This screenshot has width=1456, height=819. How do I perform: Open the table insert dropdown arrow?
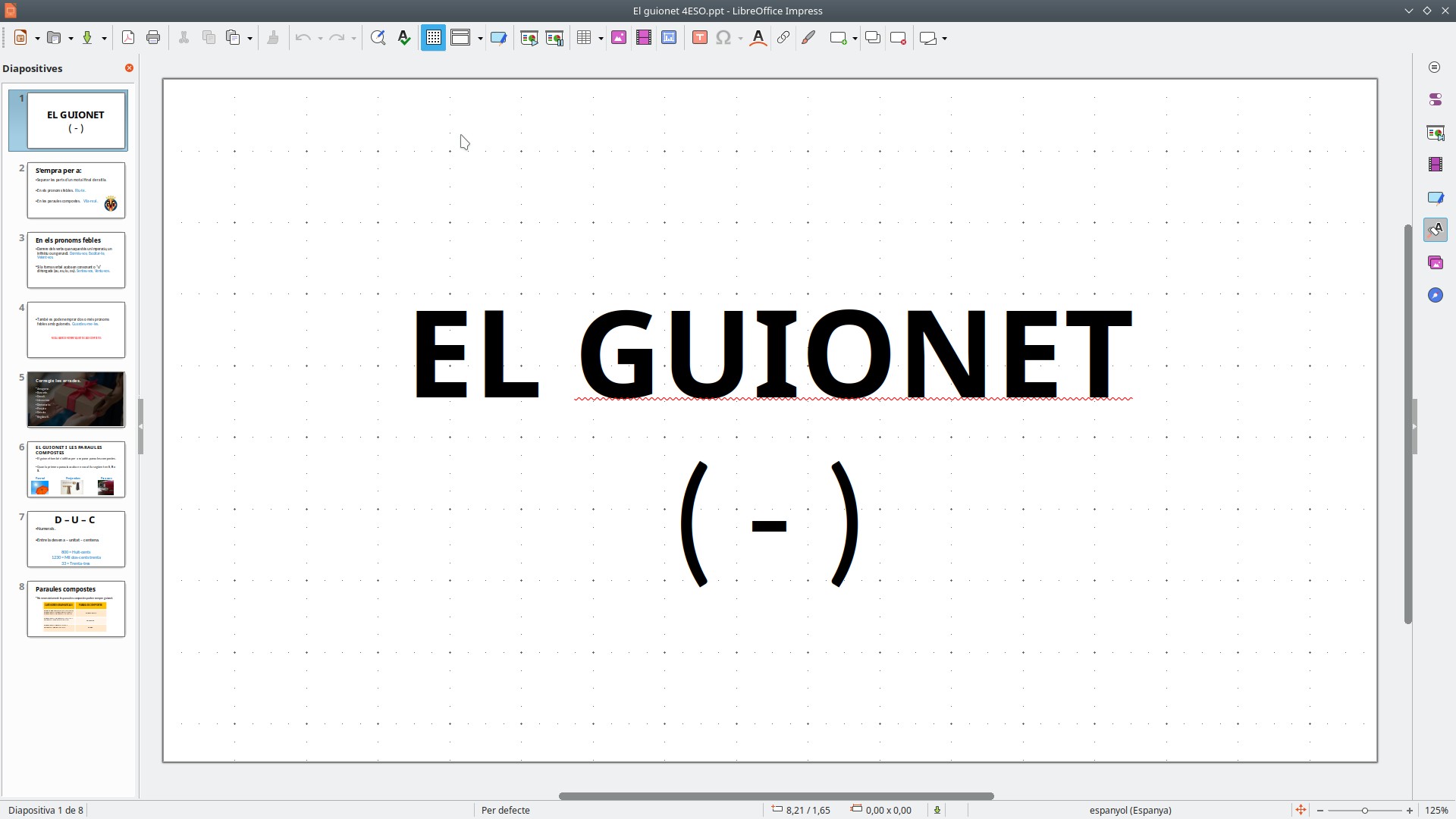[x=601, y=38]
